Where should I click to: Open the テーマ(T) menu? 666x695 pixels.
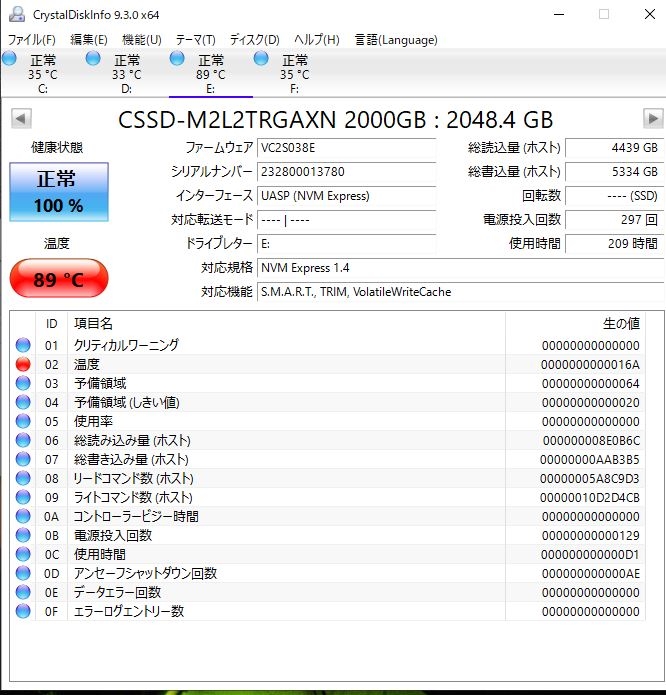tap(195, 40)
